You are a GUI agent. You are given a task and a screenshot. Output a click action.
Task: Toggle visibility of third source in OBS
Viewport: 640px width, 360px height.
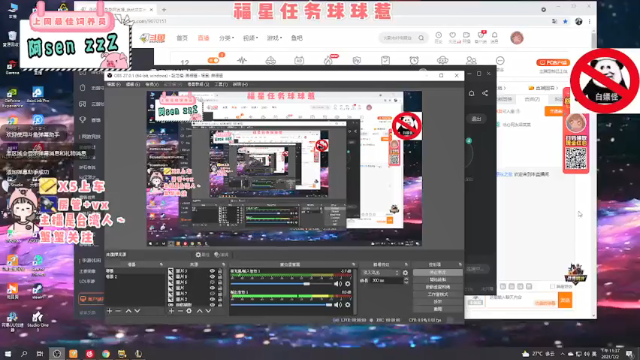212,282
